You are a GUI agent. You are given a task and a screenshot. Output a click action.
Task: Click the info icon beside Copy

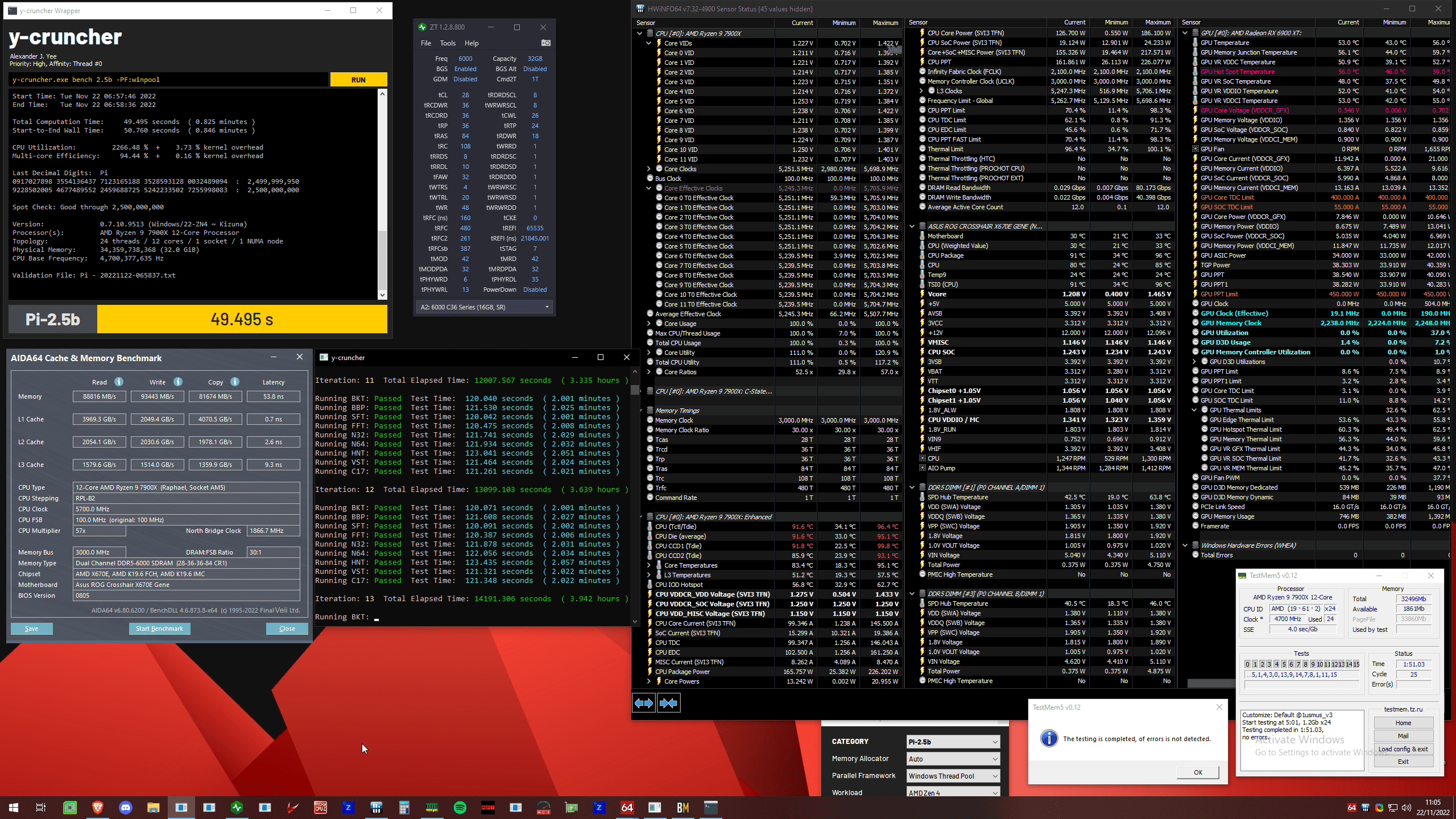pyautogui.click(x=235, y=382)
